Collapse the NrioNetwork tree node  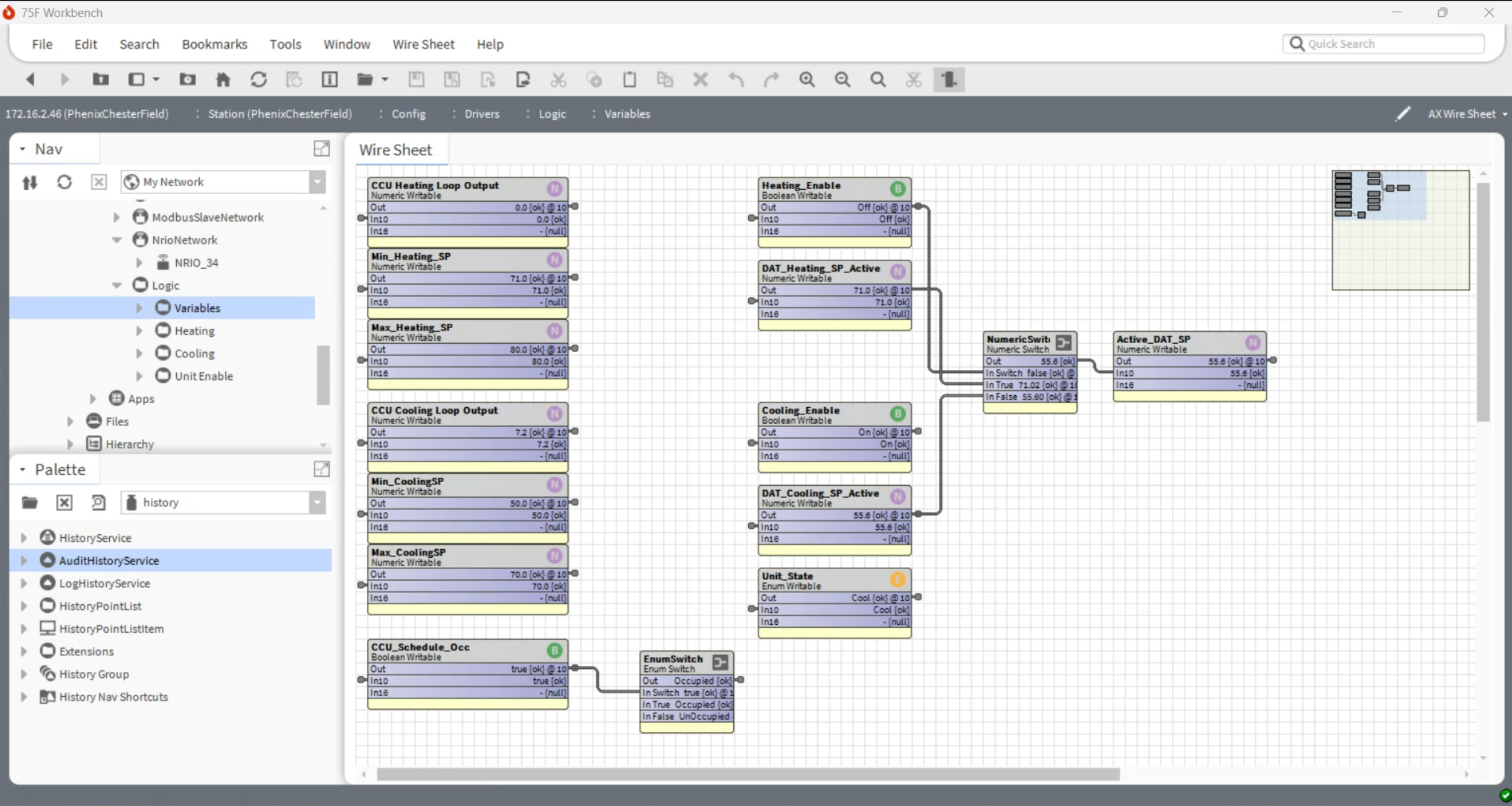(x=116, y=240)
